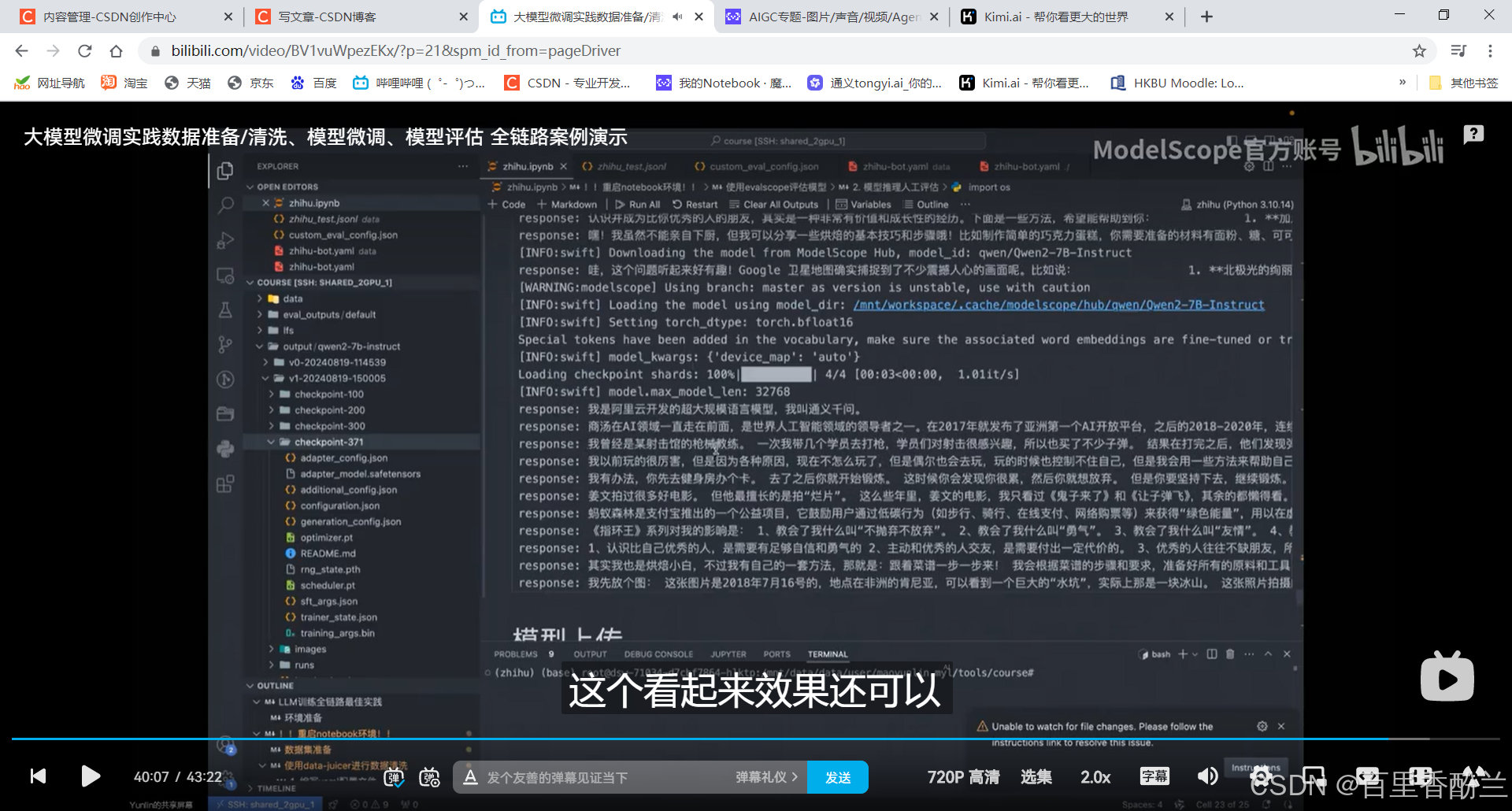Seek on the video progress bar
Screen dimensions: 1512x811
click(x=756, y=739)
